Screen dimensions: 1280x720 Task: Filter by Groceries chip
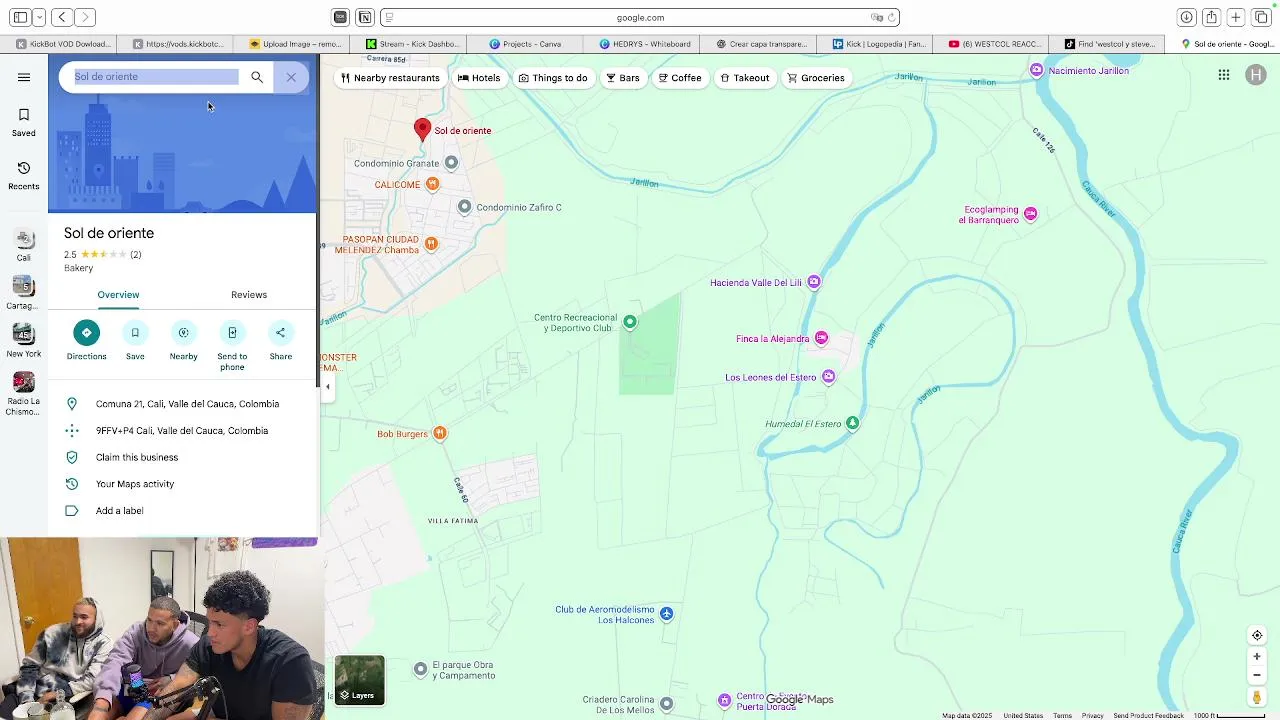(x=816, y=78)
